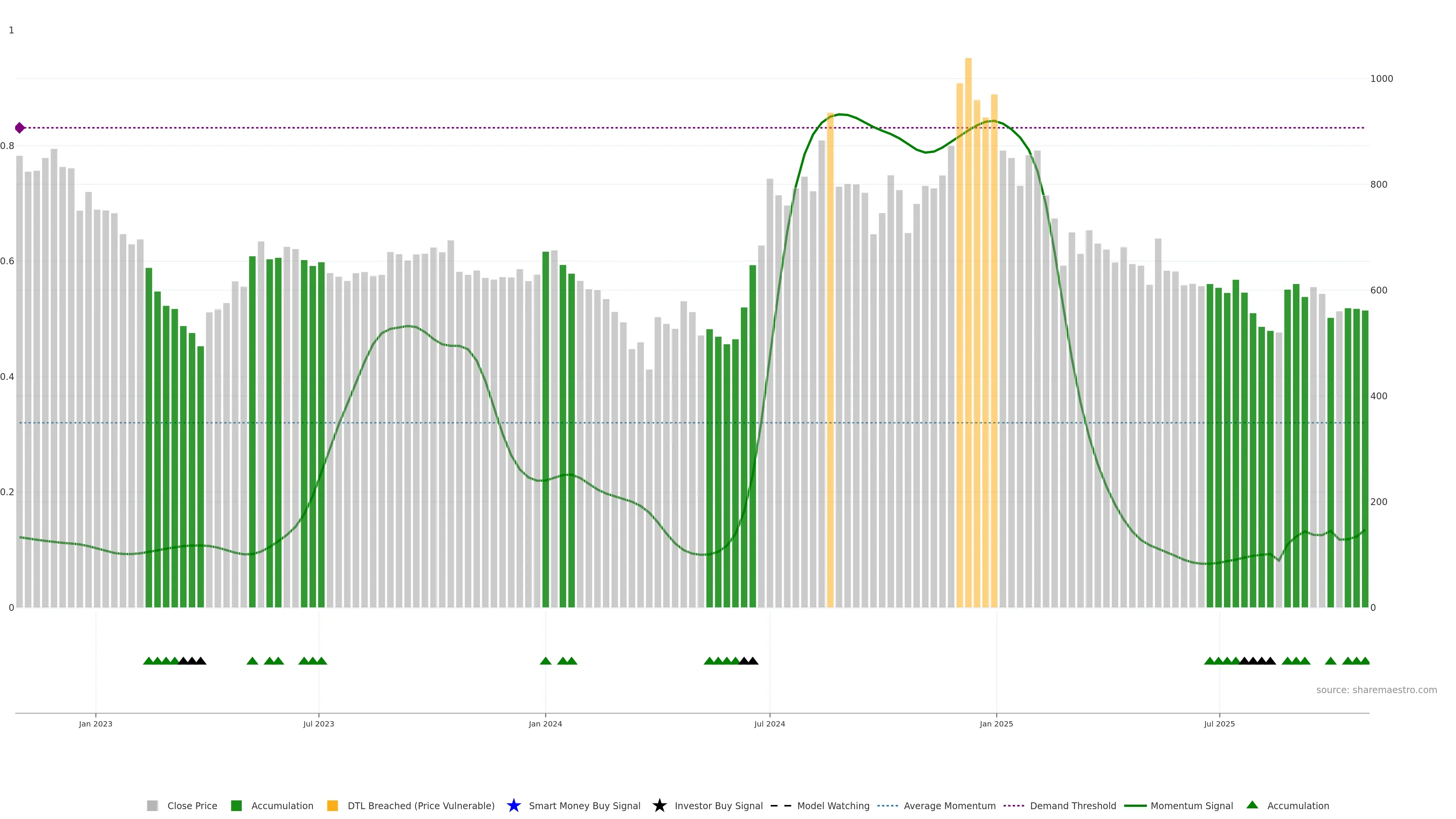Click the Jan 2023 axis label
This screenshot has width=1456, height=819.
click(x=96, y=723)
